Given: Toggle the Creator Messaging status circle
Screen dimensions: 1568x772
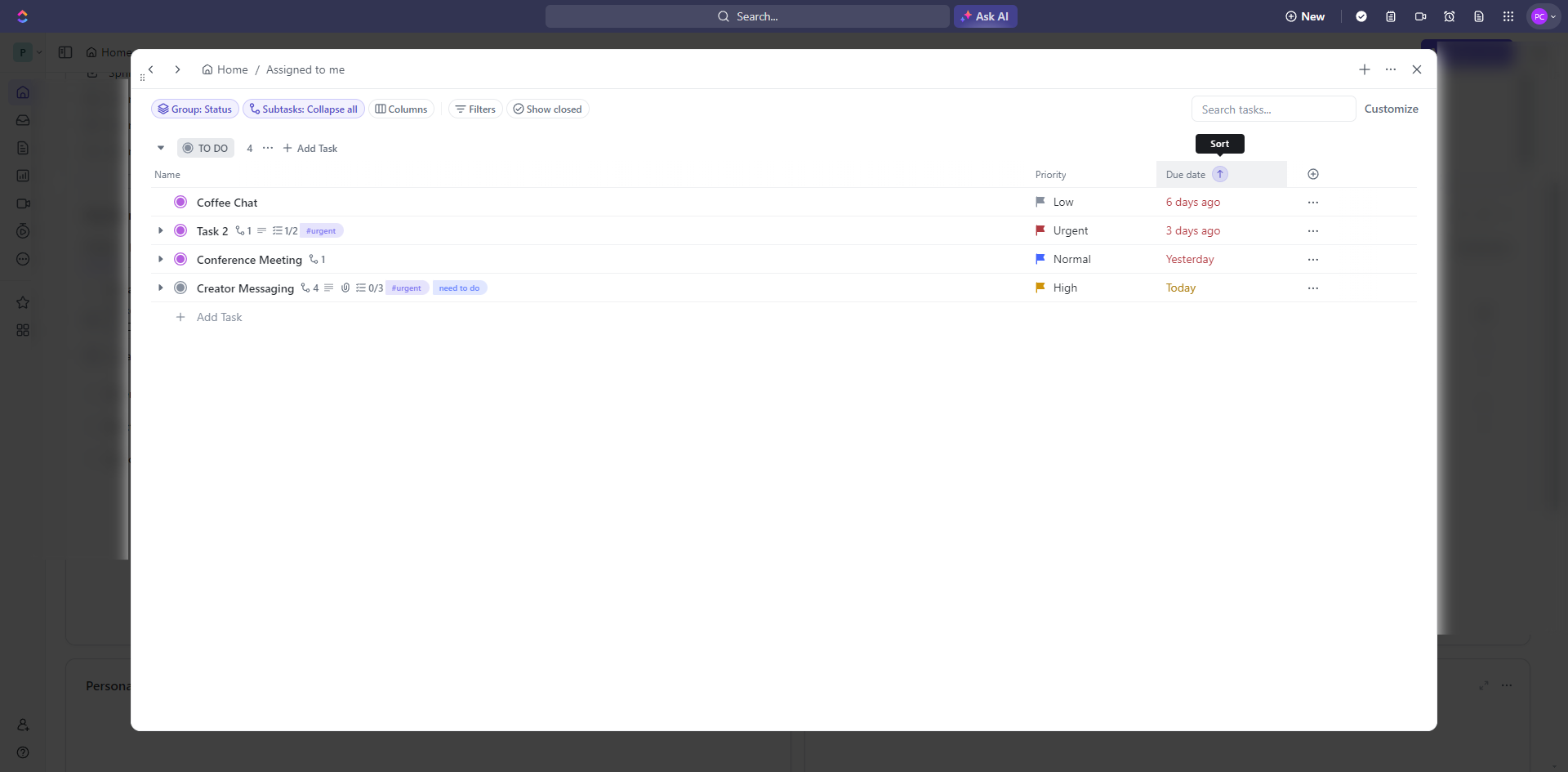Looking at the screenshot, I should tap(180, 288).
